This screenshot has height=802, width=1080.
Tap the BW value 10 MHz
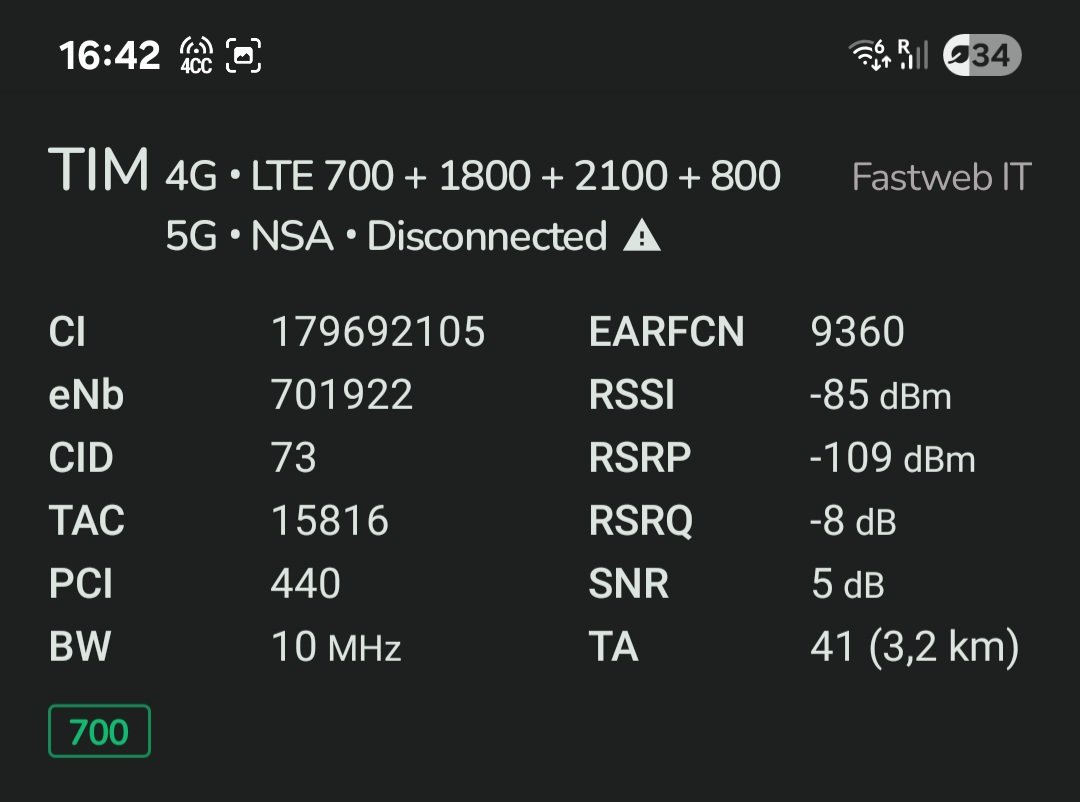click(x=336, y=647)
